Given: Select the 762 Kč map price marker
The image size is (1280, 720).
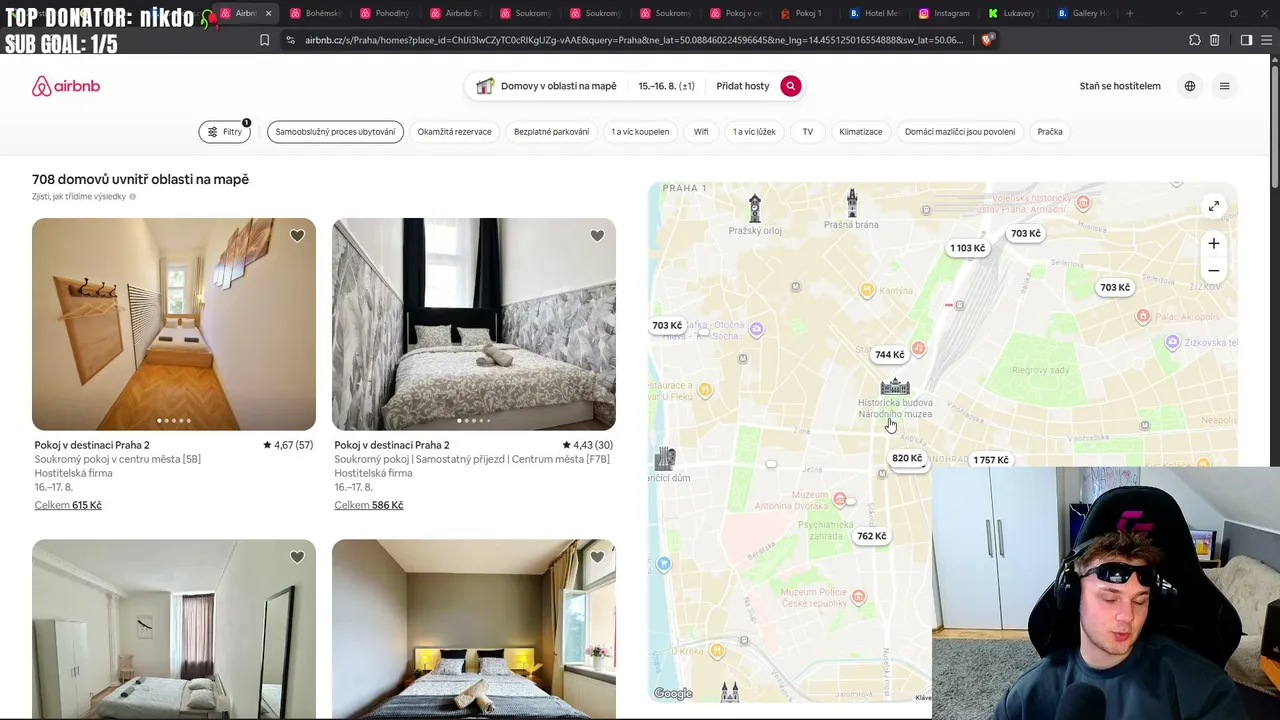Looking at the screenshot, I should click(x=871, y=536).
